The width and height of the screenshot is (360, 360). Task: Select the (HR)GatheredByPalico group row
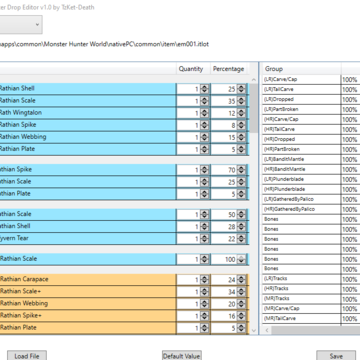click(x=301, y=209)
